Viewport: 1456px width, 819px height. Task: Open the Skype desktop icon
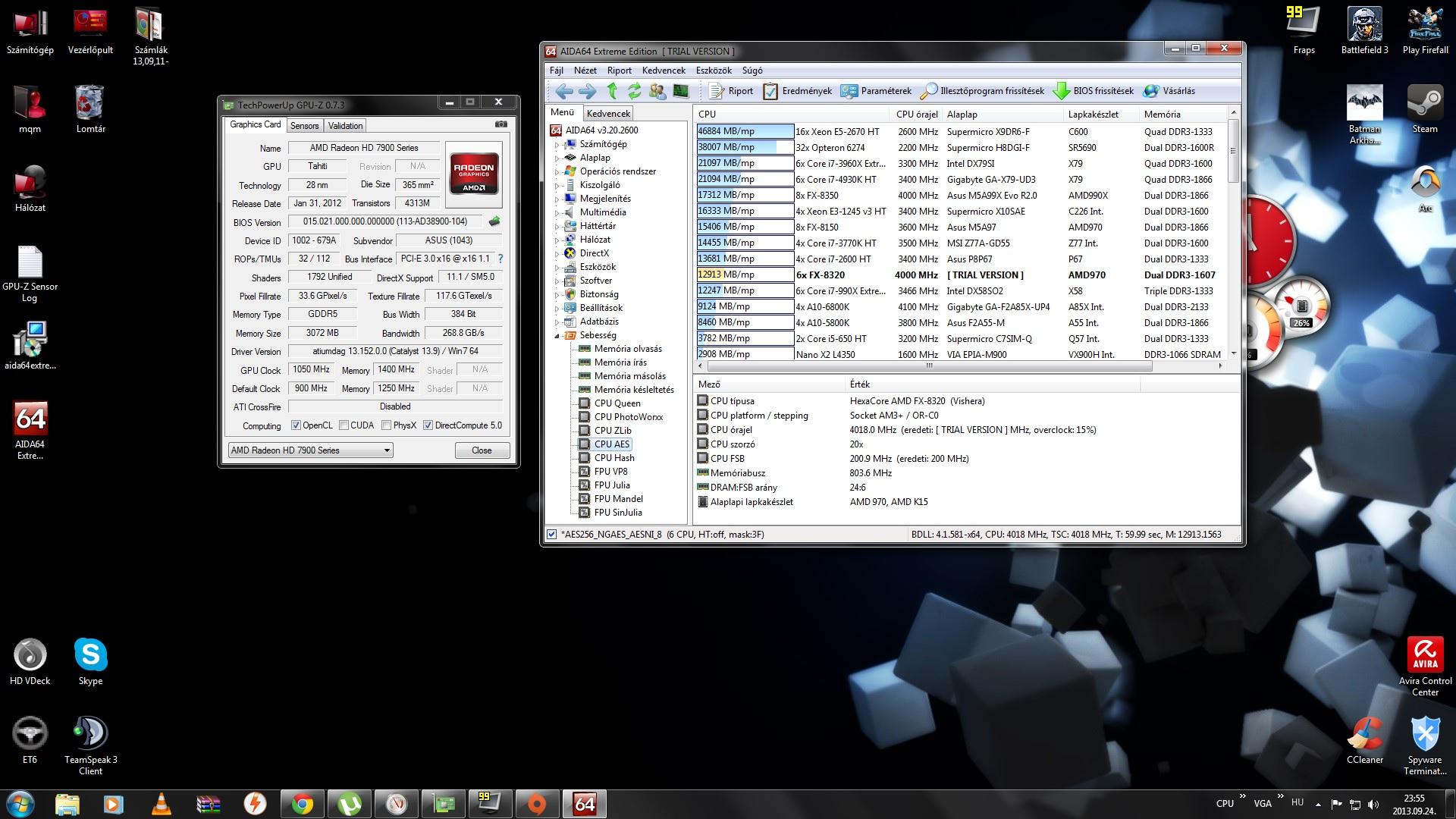(90, 662)
